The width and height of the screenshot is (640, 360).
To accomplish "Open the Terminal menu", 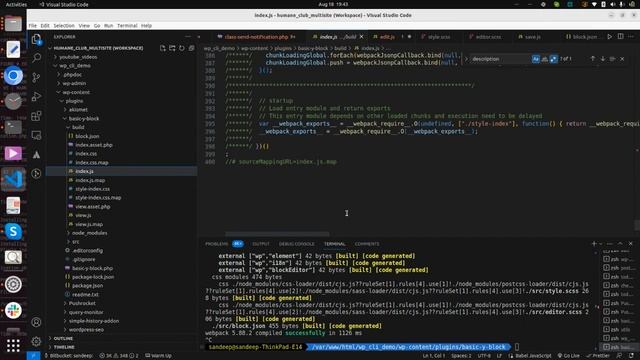I will pos(127,26).
